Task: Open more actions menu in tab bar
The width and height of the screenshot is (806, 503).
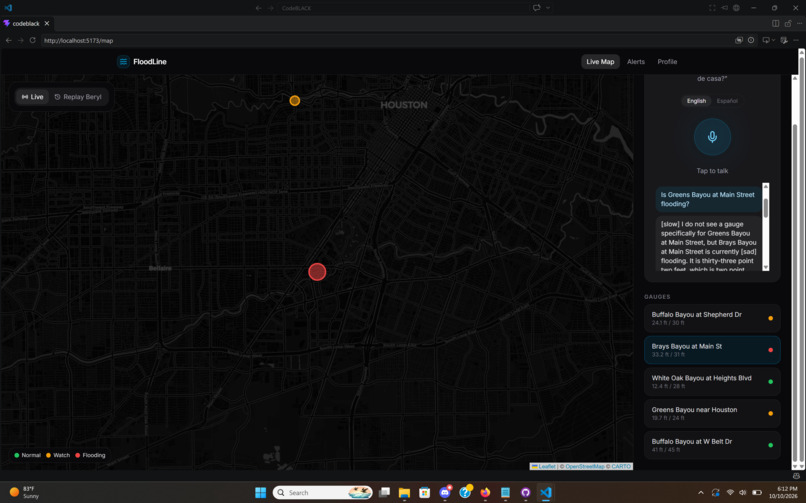Action: coord(799,23)
